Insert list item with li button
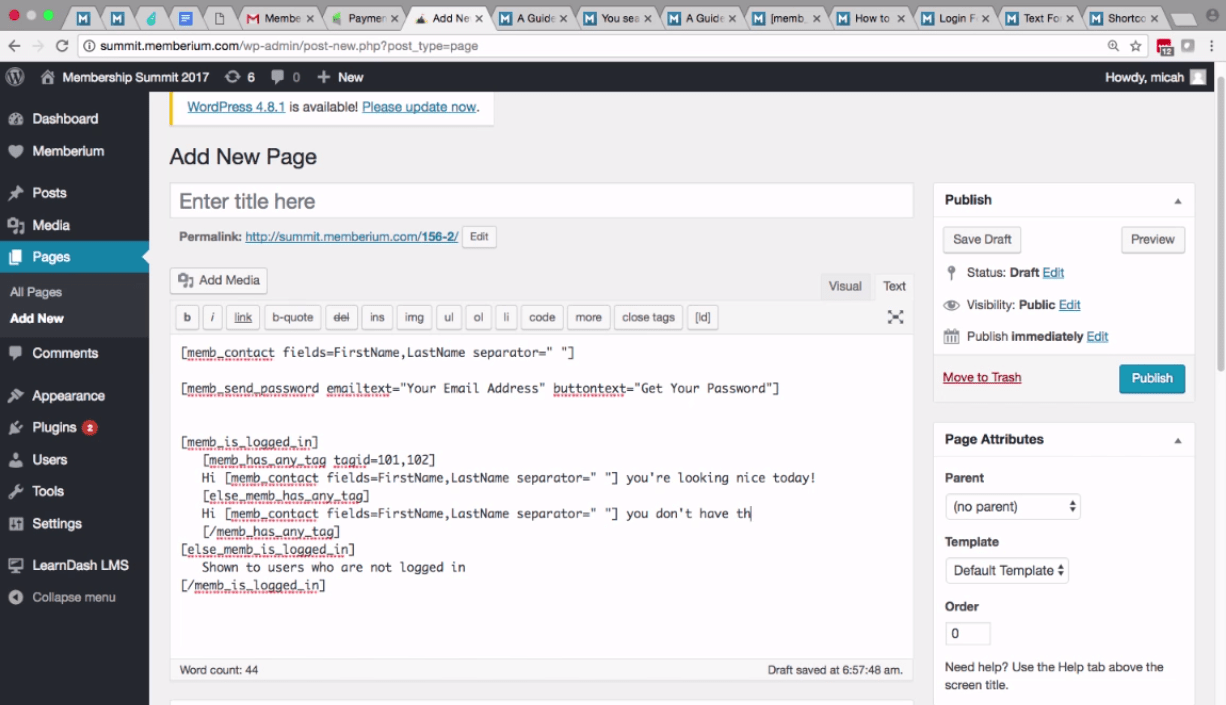This screenshot has height=705, width=1226. pos(507,317)
